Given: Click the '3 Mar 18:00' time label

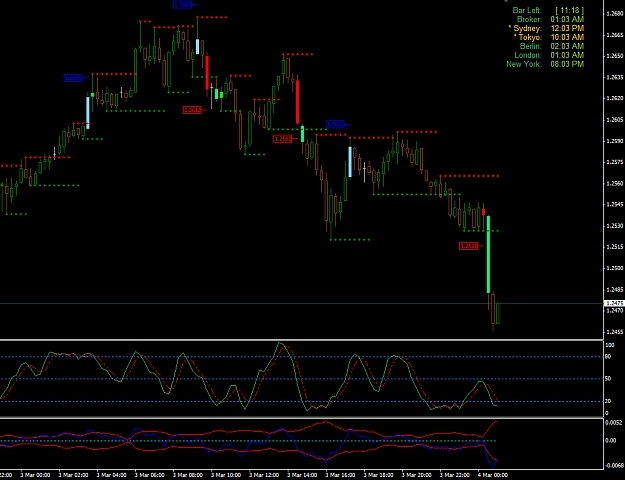Looking at the screenshot, I should click(x=379, y=475).
